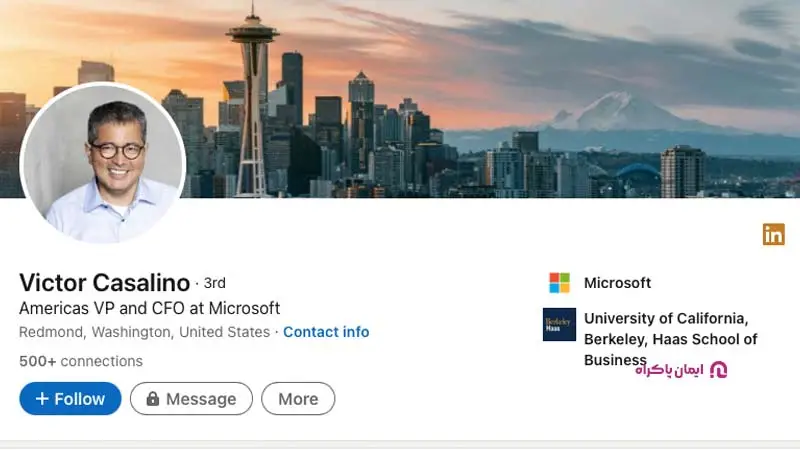
Task: View Victor Casalino's profile photo
Action: [x=103, y=165]
